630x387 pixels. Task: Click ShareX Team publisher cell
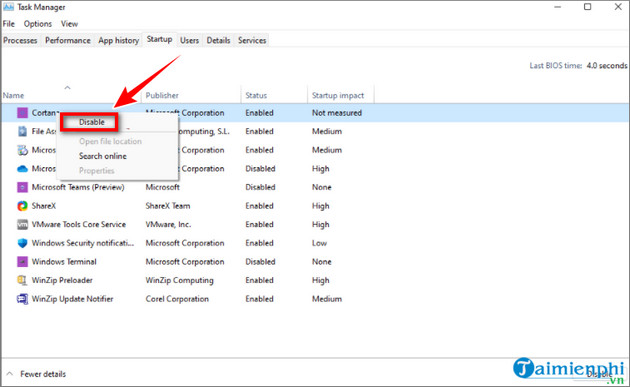tap(168, 206)
